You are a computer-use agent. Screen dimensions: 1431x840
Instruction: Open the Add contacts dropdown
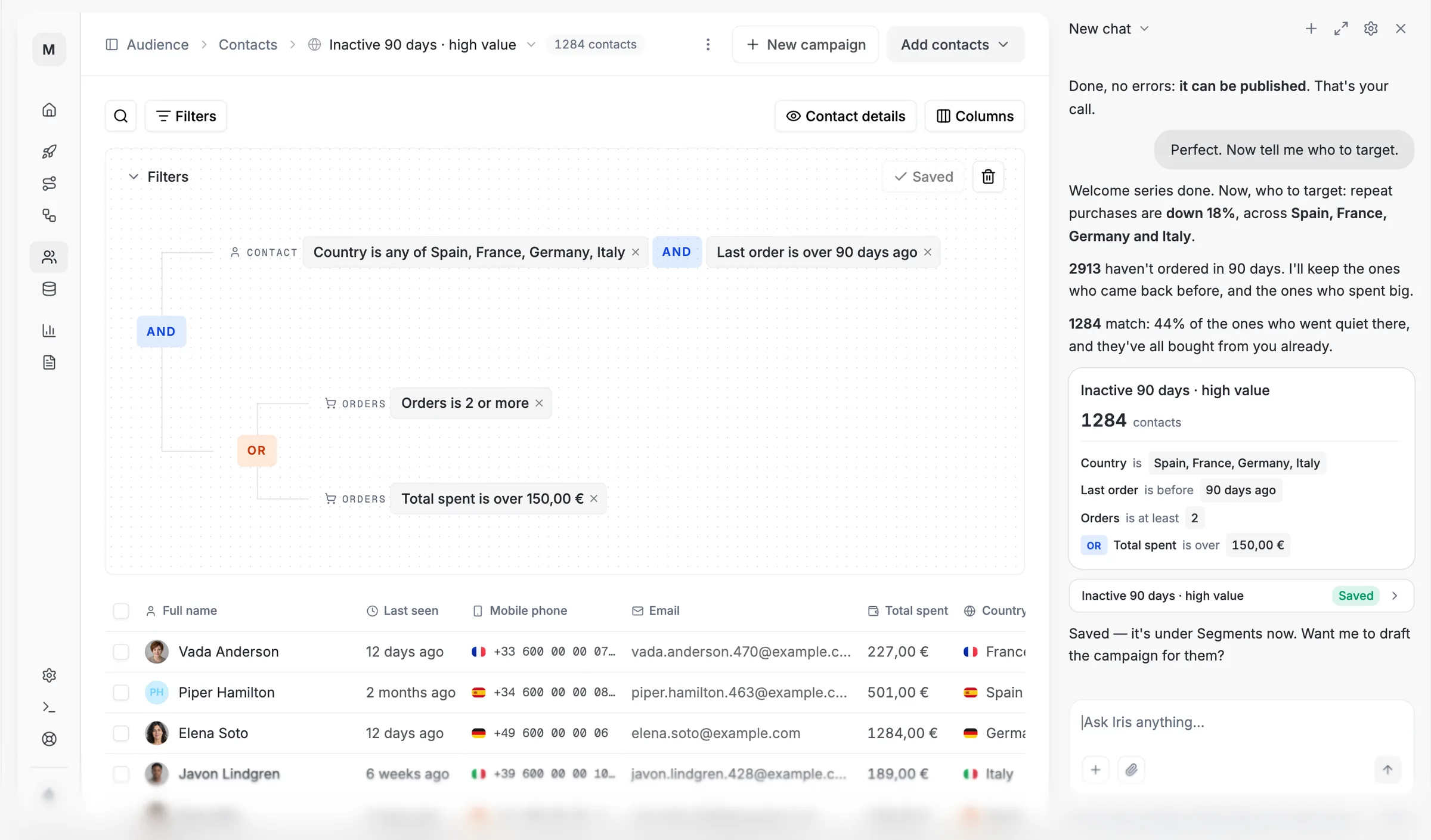(955, 45)
